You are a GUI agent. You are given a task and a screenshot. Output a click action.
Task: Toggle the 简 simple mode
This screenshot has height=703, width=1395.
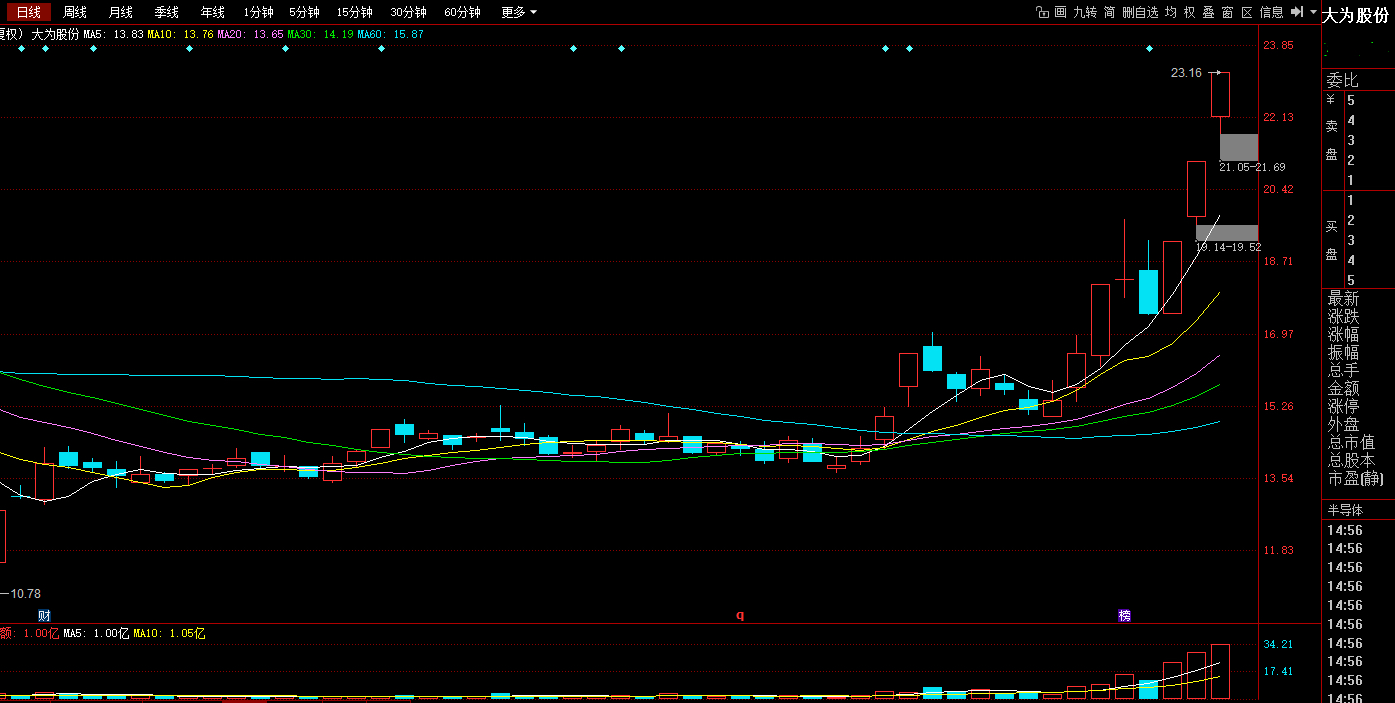coord(1109,12)
